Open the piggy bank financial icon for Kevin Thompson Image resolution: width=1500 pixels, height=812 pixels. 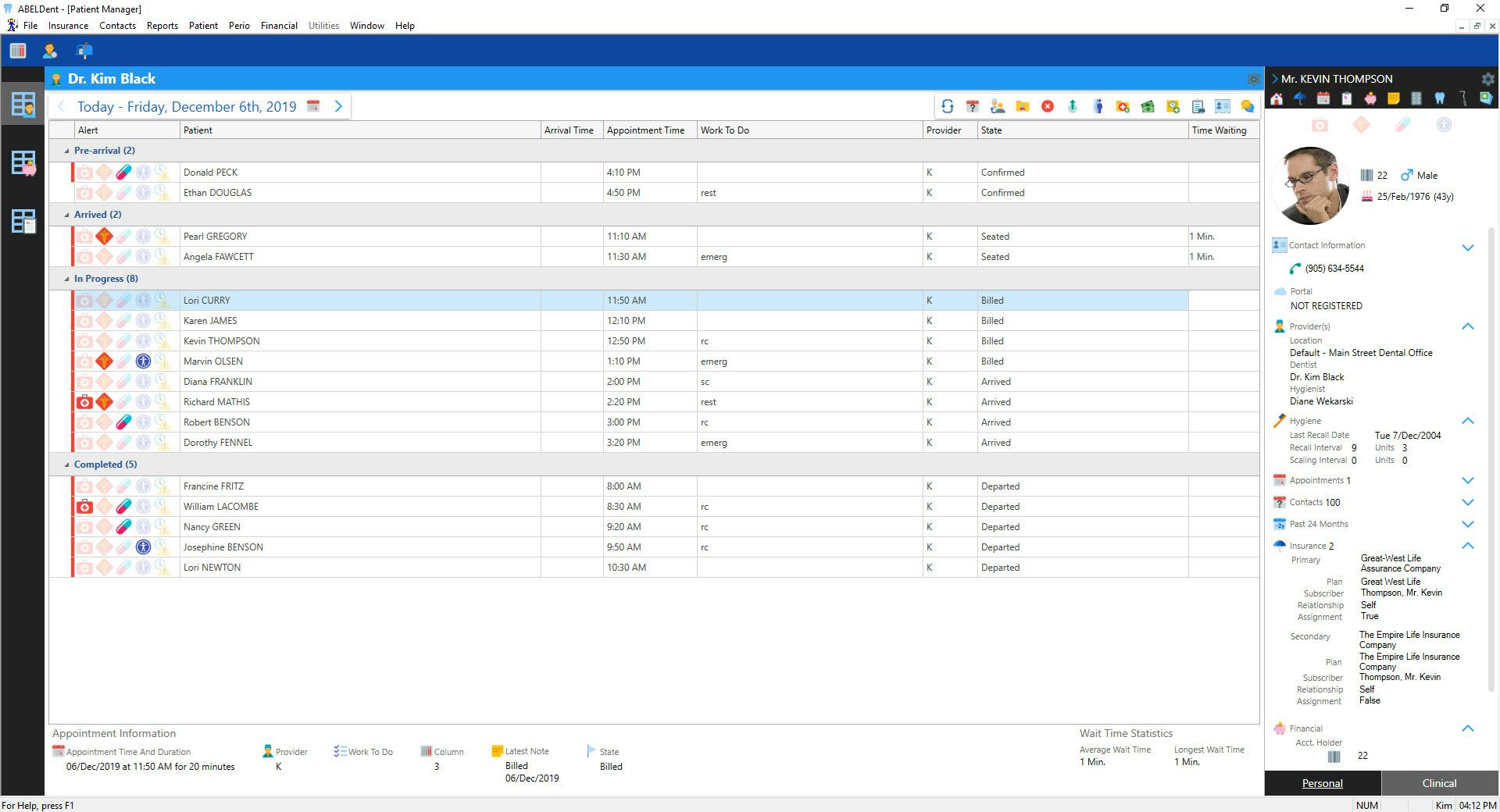point(1371,99)
